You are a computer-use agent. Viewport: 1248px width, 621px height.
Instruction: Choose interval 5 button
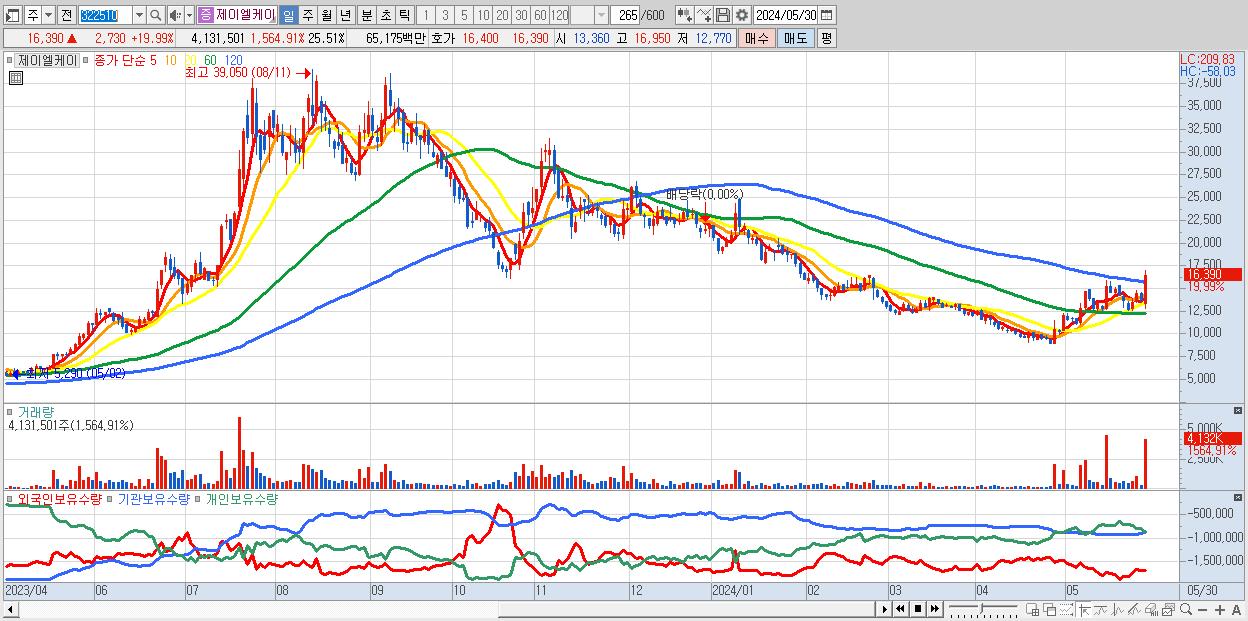(x=464, y=15)
